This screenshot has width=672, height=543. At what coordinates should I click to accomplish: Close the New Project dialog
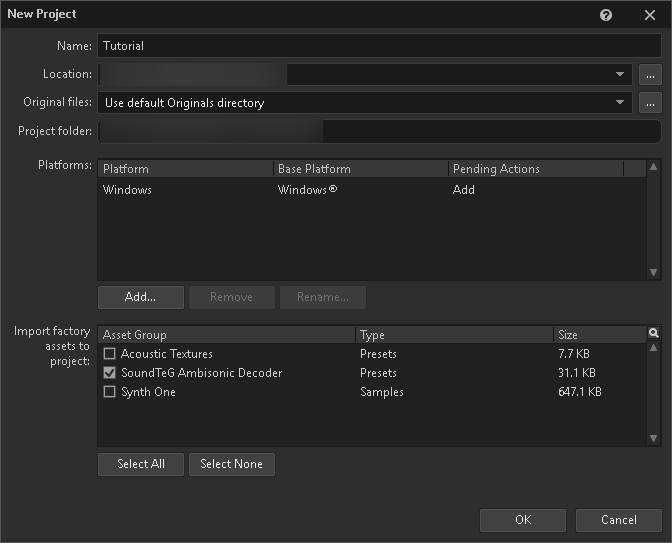[x=650, y=15]
